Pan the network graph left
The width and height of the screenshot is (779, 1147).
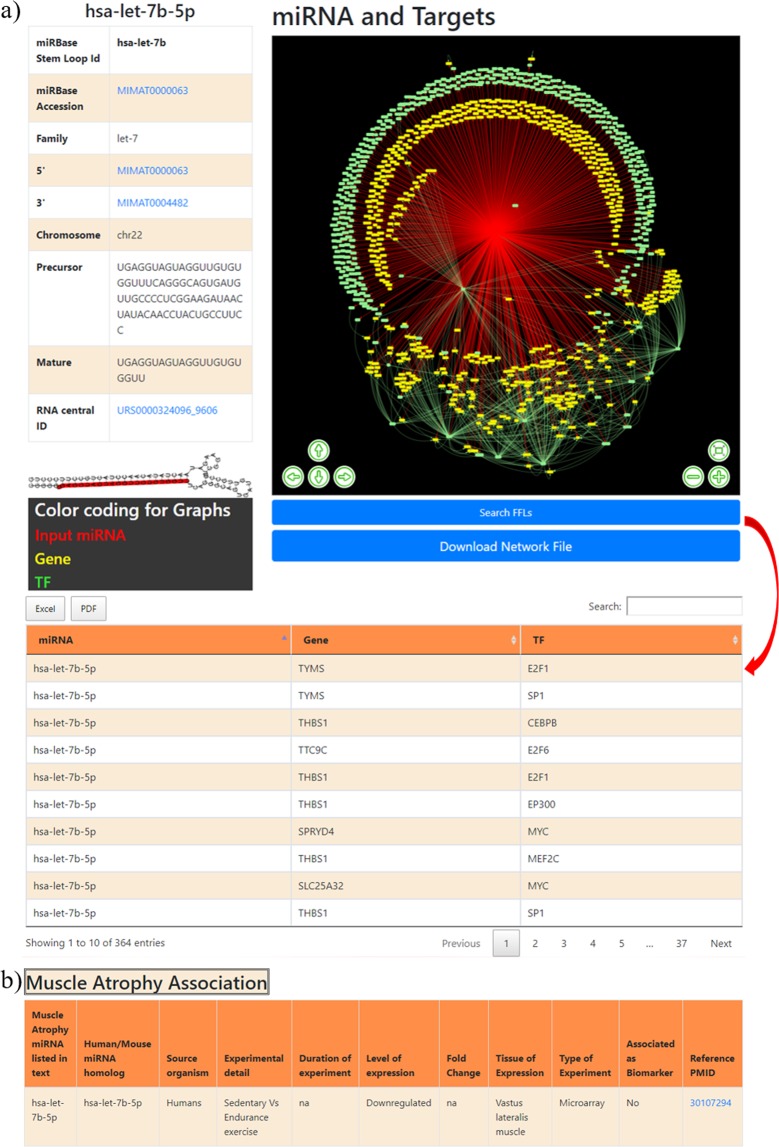[x=293, y=476]
